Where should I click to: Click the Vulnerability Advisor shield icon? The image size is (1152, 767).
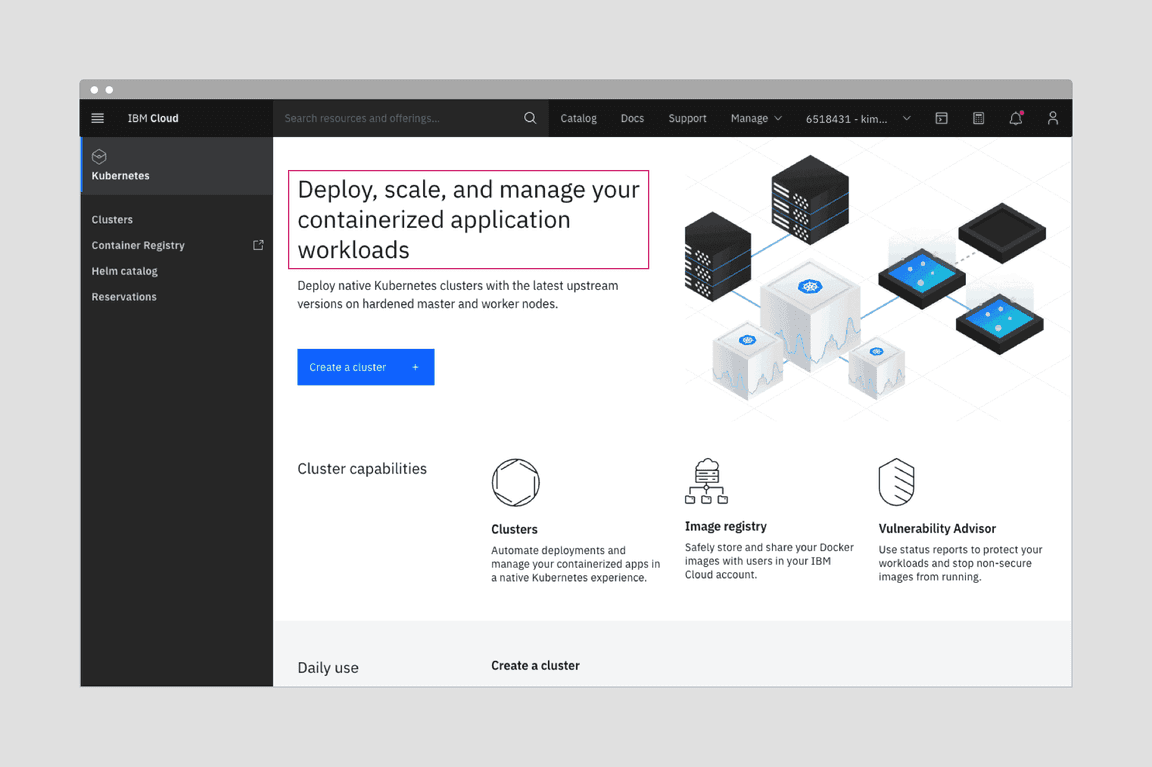pos(896,481)
